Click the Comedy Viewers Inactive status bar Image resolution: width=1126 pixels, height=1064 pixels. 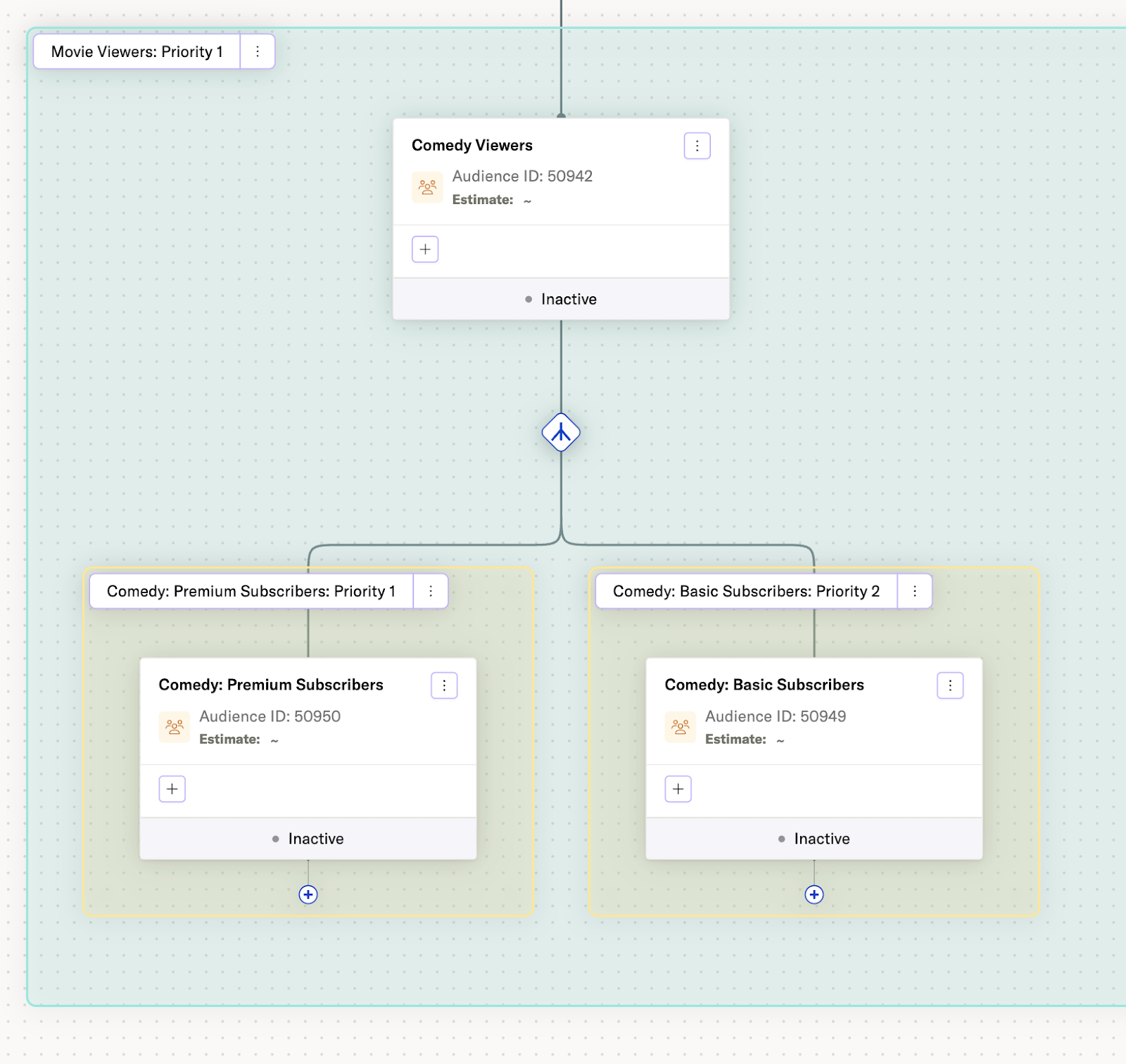(561, 299)
